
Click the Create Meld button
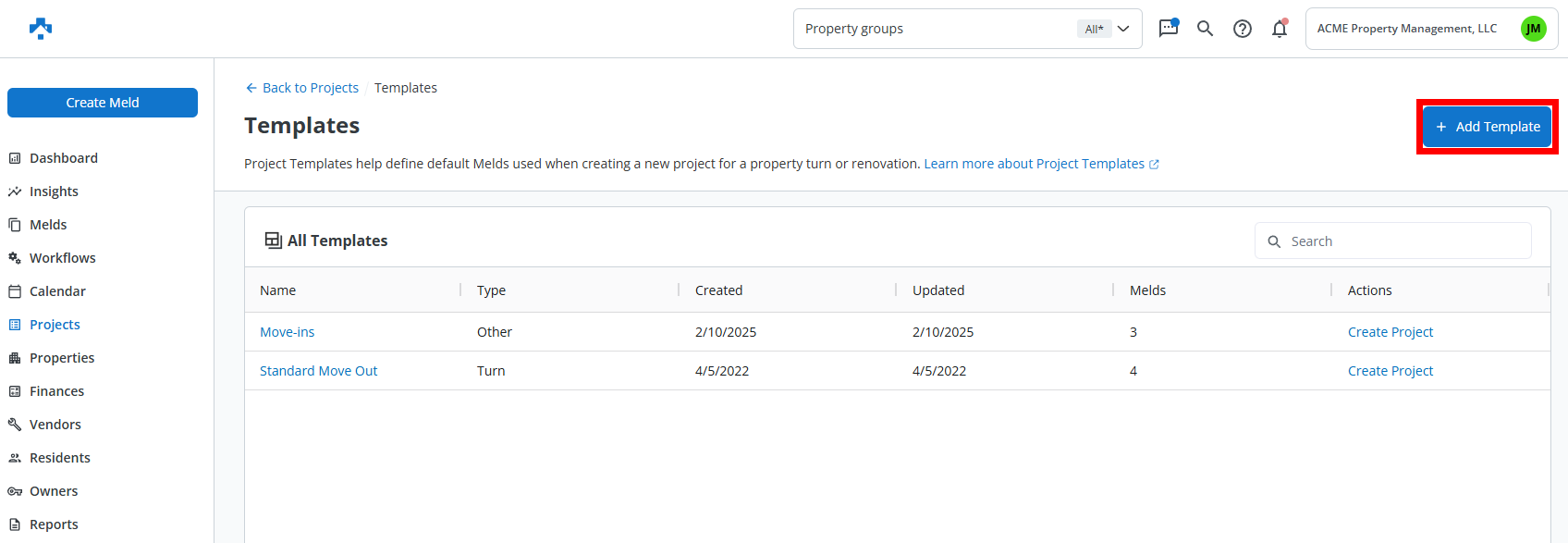[x=103, y=103]
